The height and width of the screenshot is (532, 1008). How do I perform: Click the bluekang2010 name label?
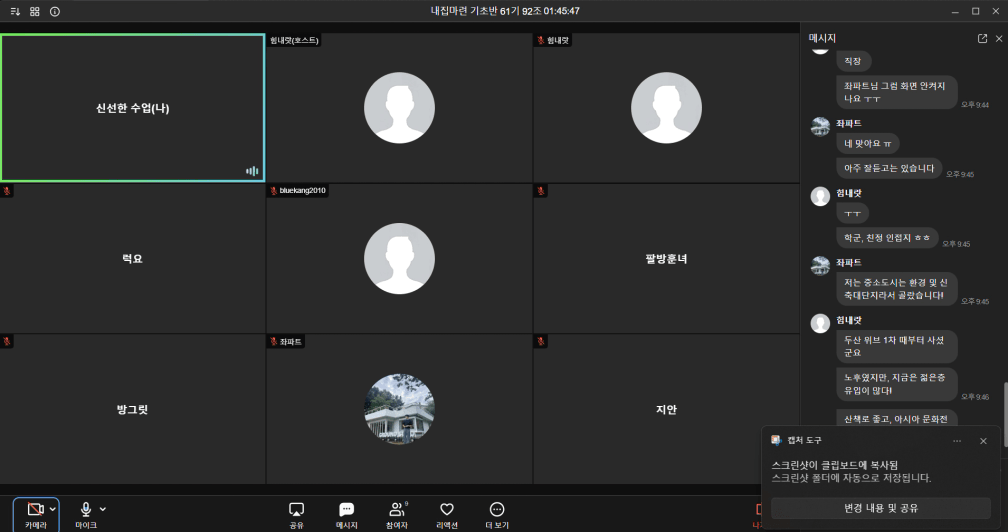pyautogui.click(x=302, y=191)
